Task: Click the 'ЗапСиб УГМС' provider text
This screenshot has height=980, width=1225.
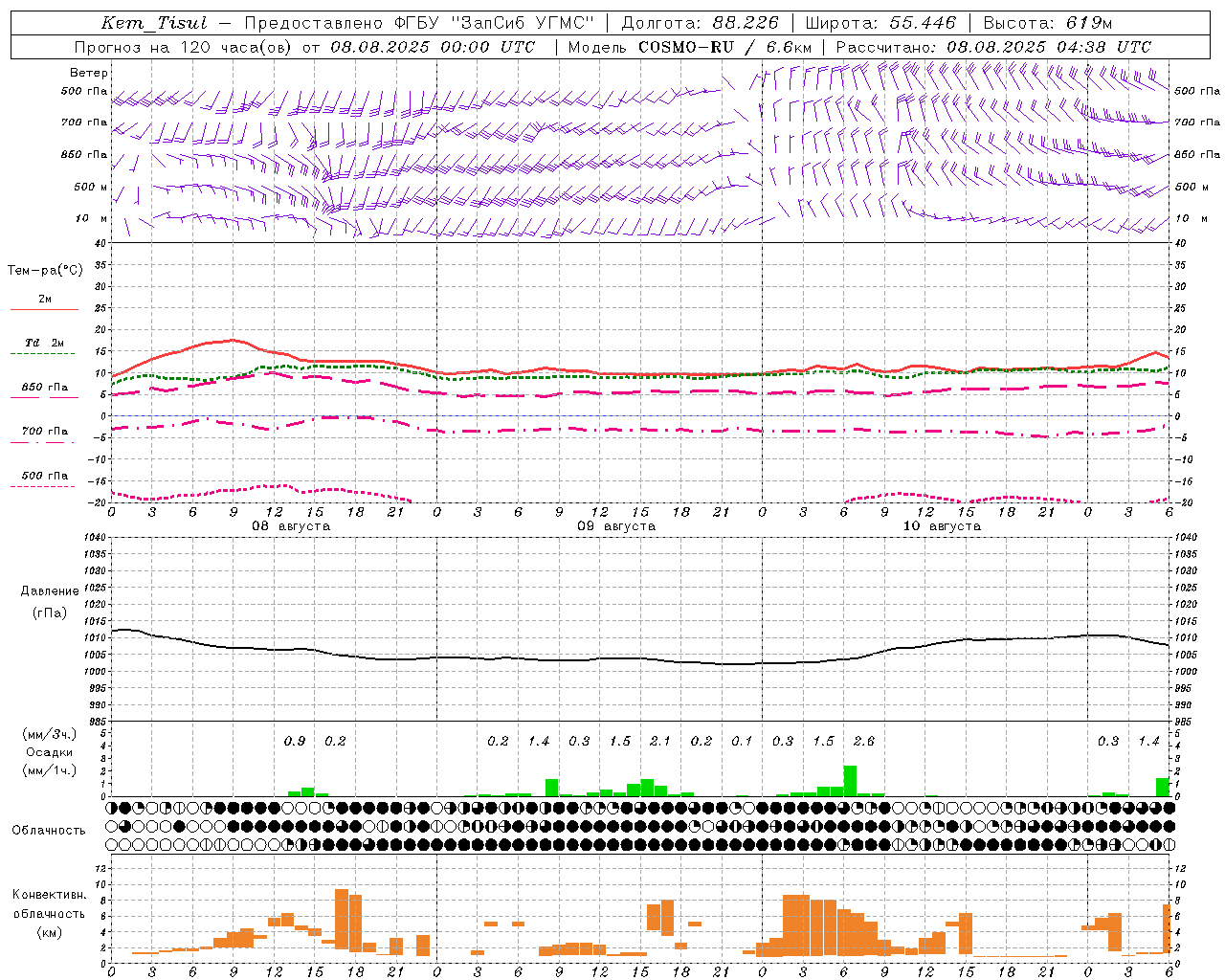Action: coord(522,23)
